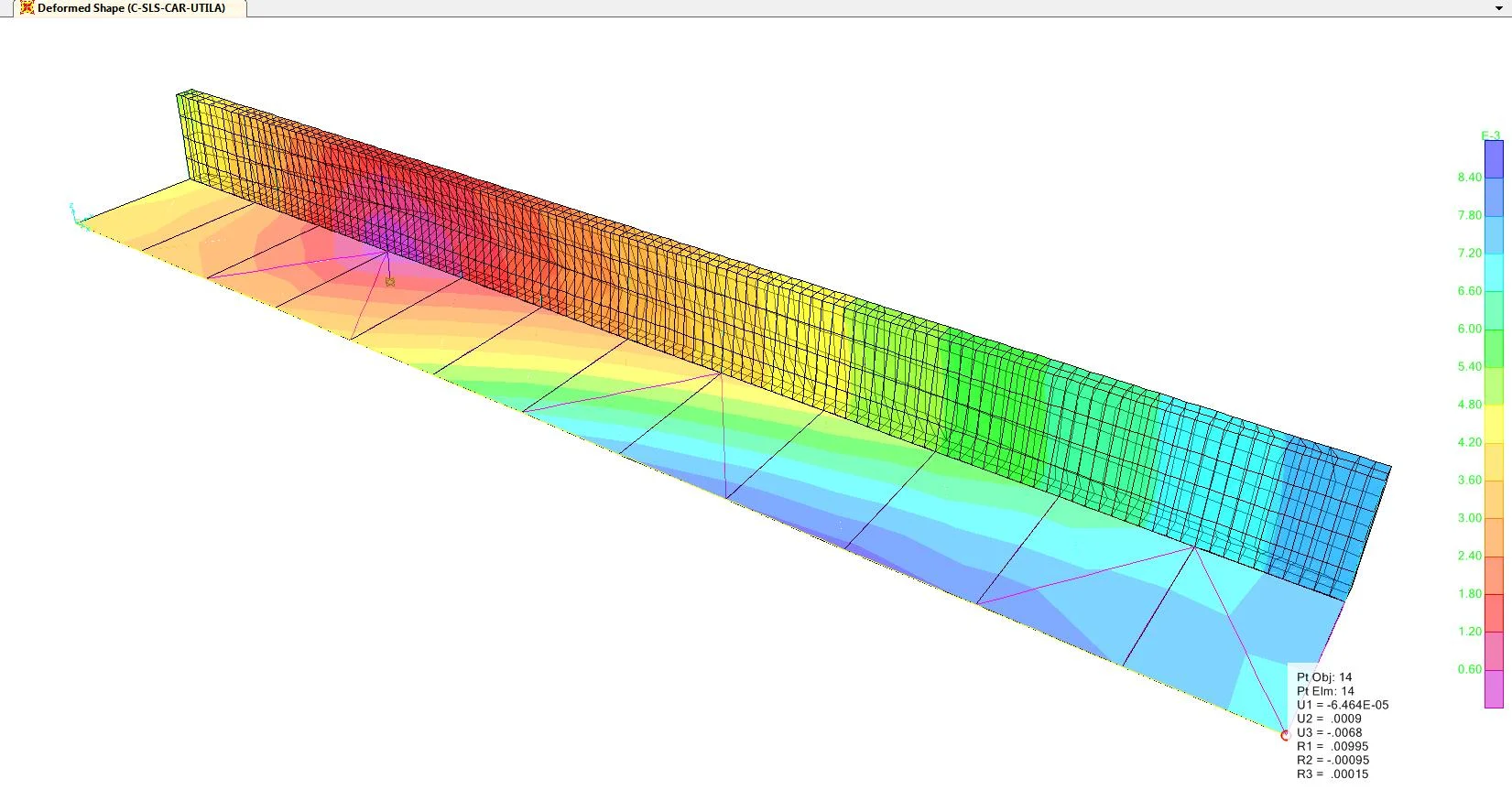
Task: Click the SAP2000 icon on the tab
Action: 27,8
